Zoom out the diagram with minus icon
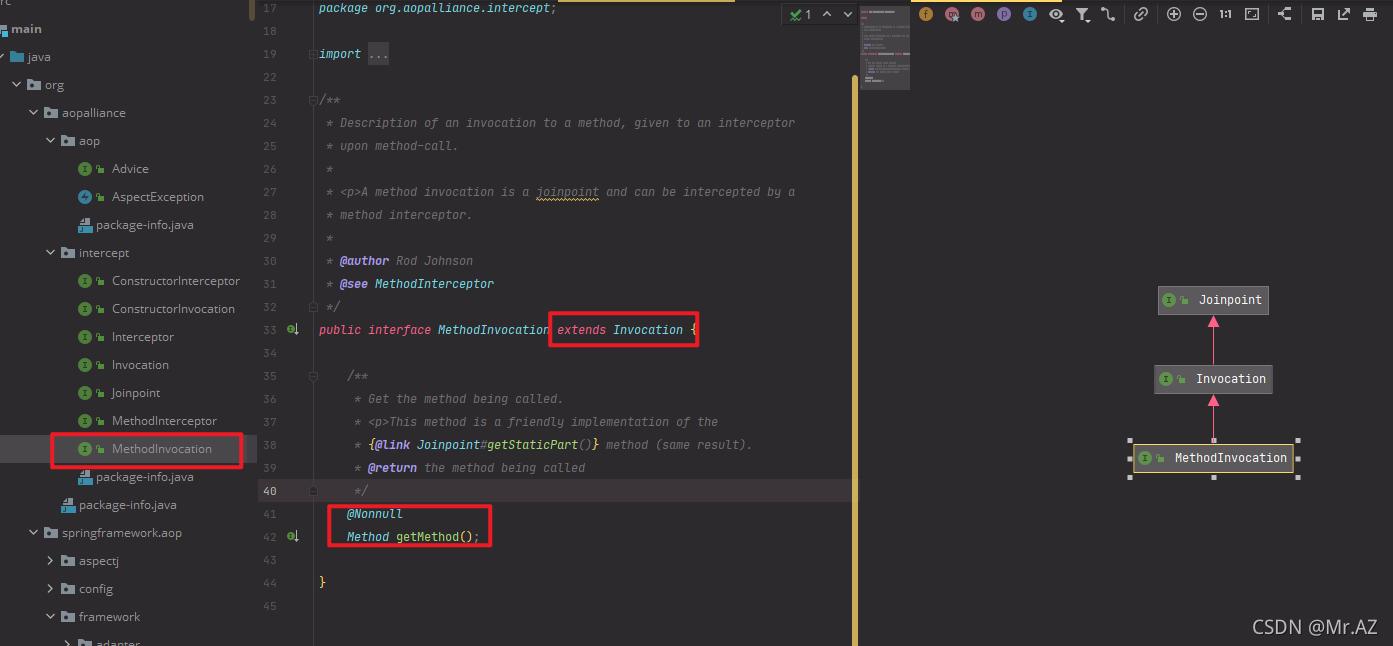Image resolution: width=1393 pixels, height=646 pixels. [x=1200, y=14]
